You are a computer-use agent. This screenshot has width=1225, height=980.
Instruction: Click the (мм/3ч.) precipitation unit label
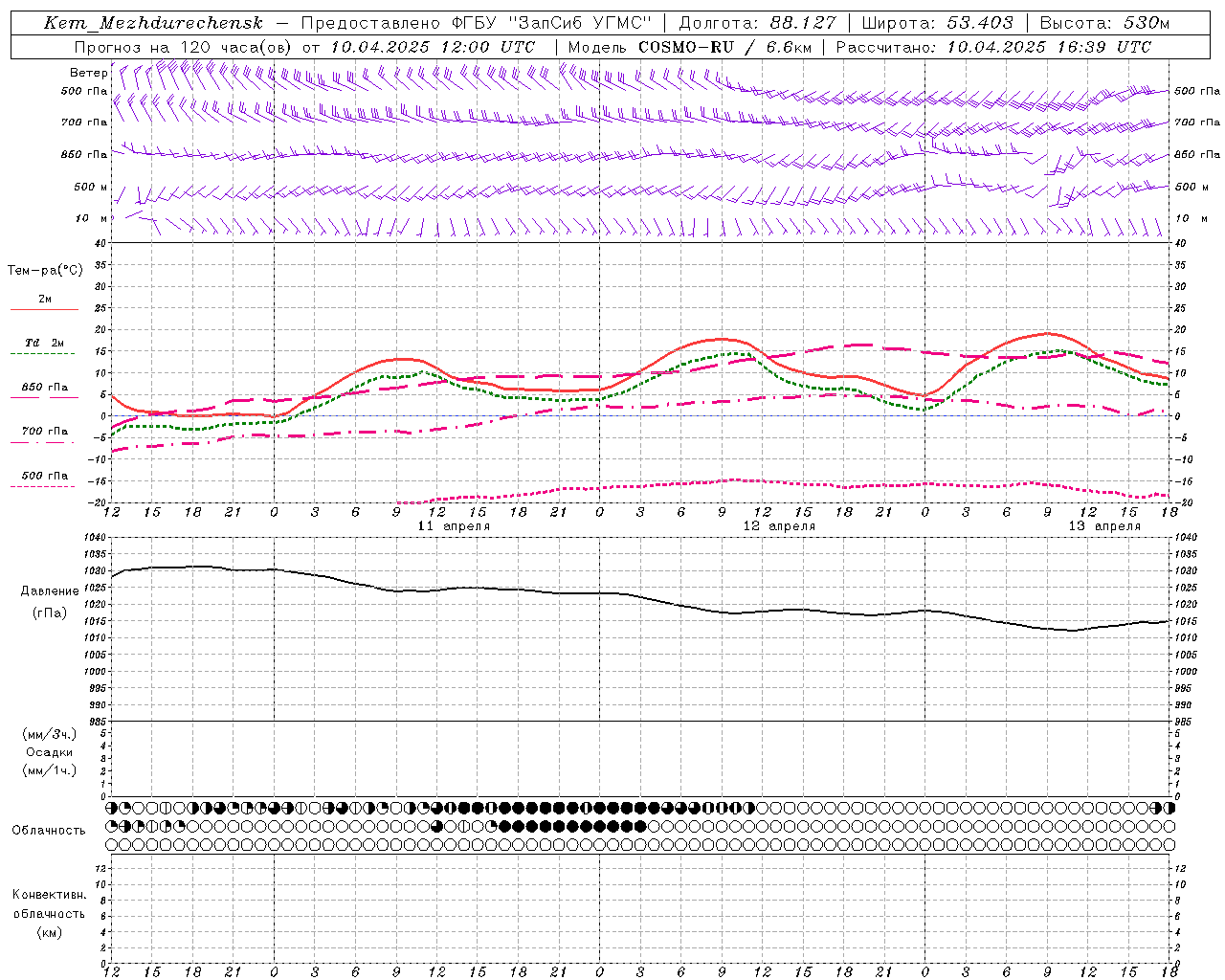pyautogui.click(x=50, y=734)
